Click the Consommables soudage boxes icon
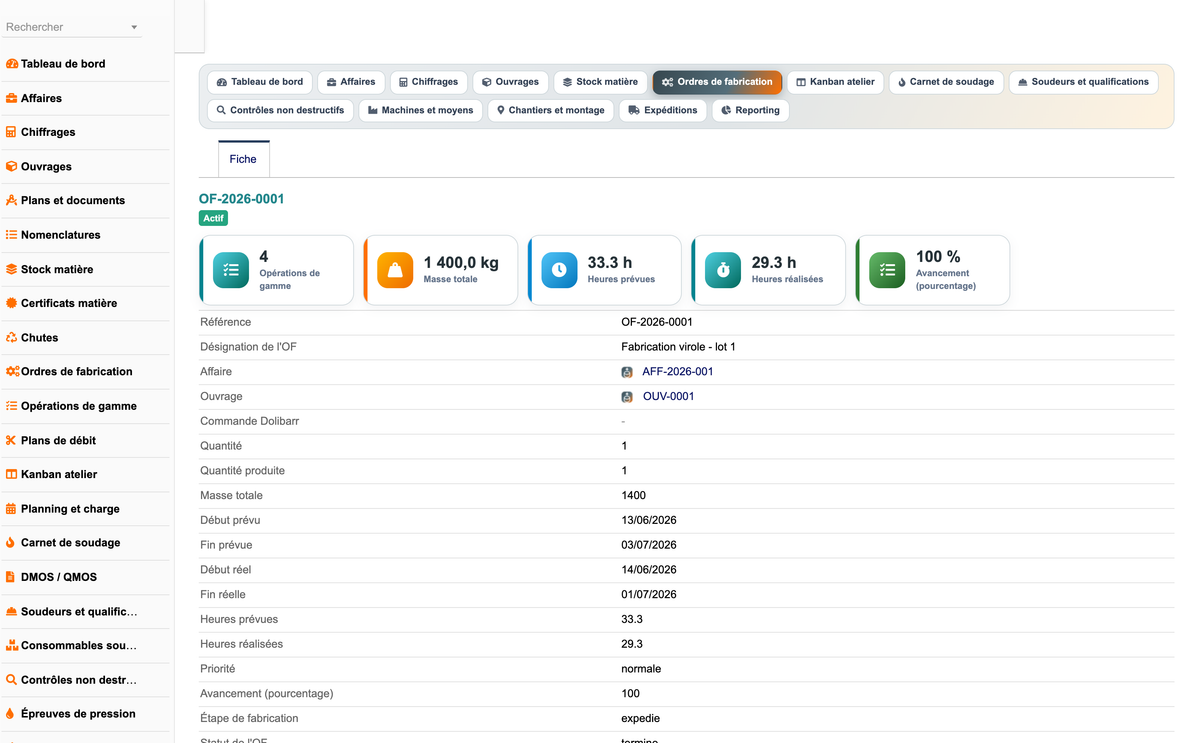Viewport: 1200px width, 743px height. pyautogui.click(x=12, y=645)
